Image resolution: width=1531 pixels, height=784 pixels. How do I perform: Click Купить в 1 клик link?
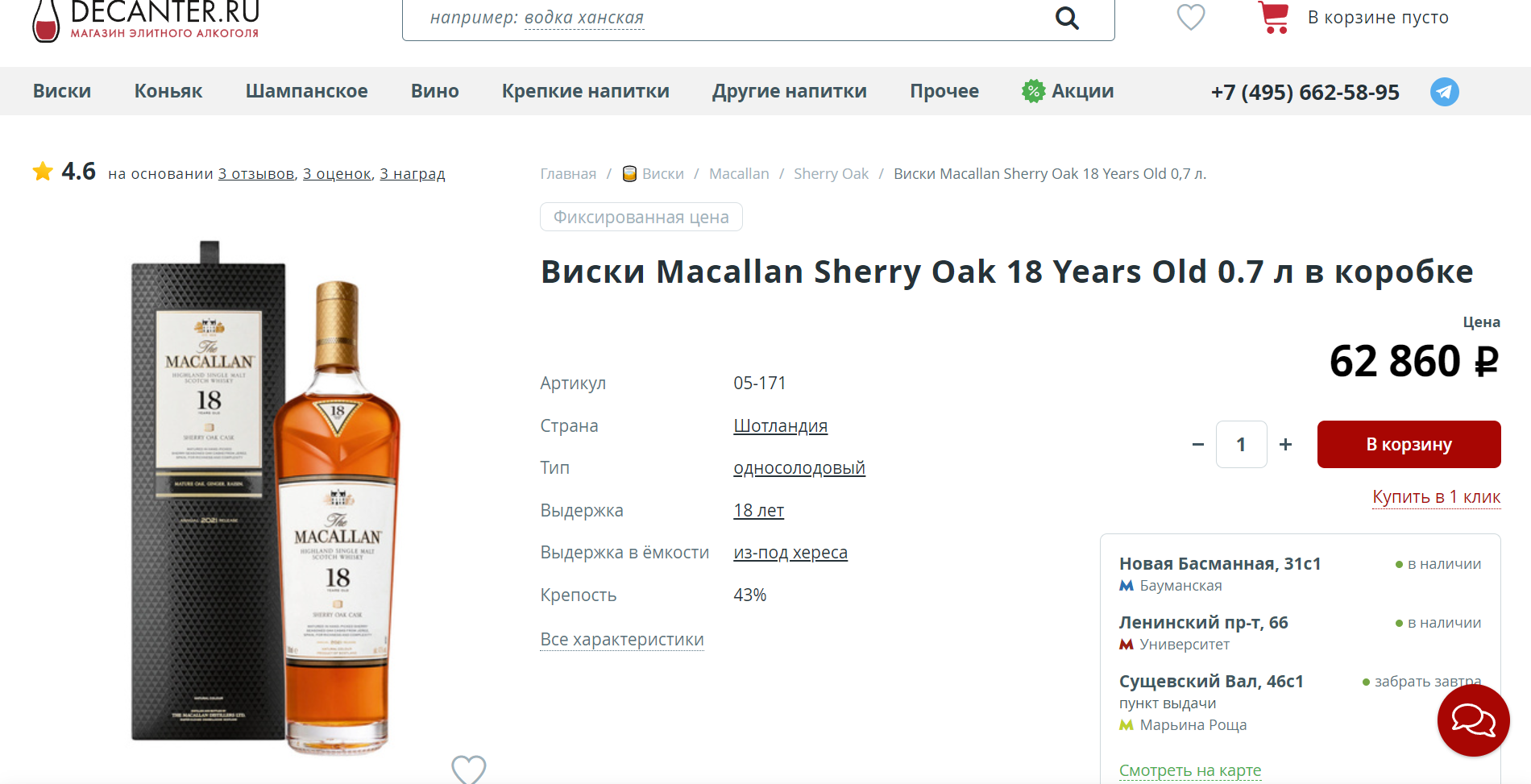pos(1436,497)
